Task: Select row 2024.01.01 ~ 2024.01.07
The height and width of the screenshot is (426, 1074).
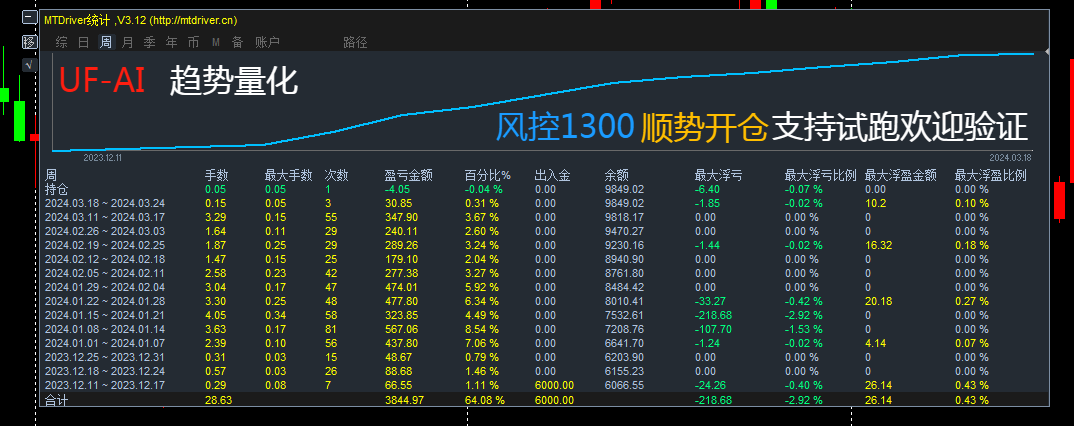Action: pos(105,343)
